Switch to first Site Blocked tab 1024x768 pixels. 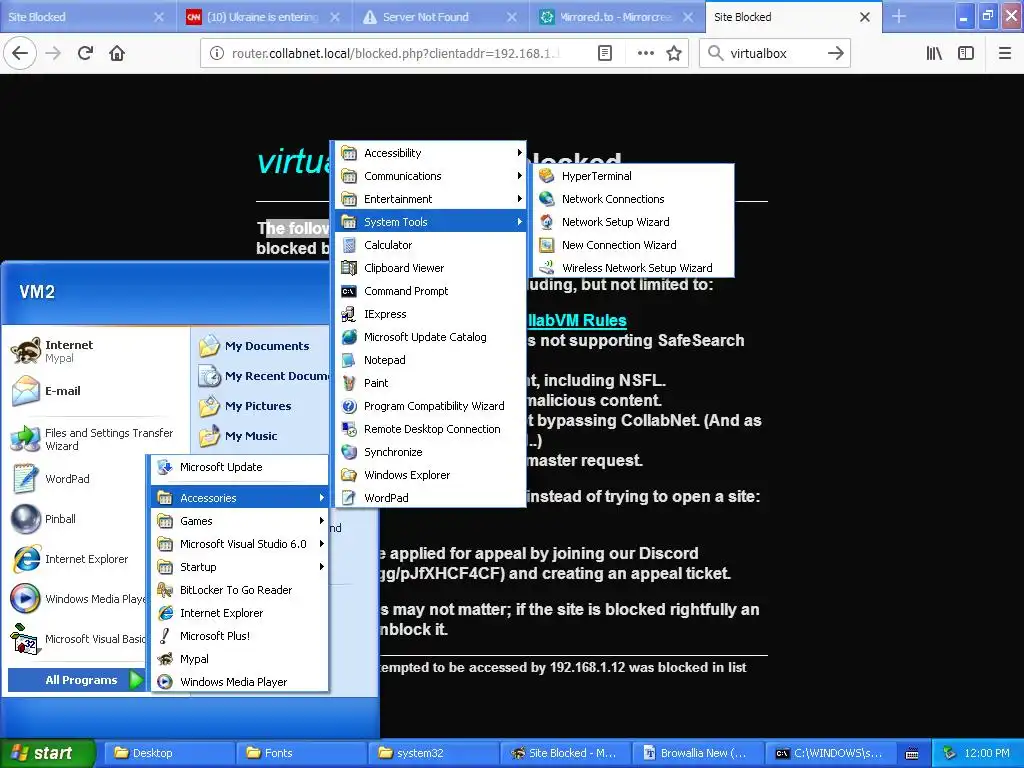(88, 17)
